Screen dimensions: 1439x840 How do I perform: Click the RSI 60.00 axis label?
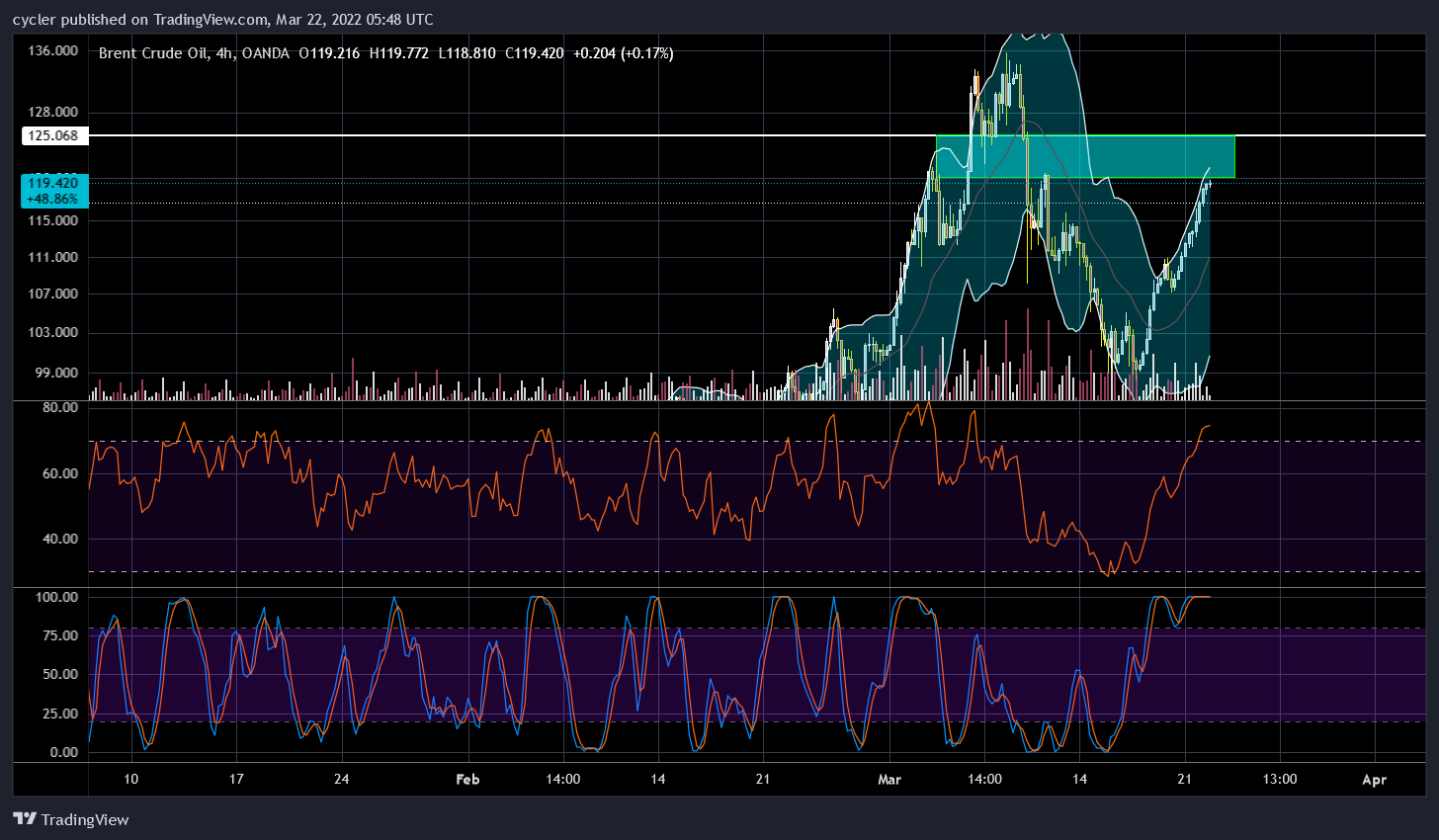pyautogui.click(x=60, y=473)
